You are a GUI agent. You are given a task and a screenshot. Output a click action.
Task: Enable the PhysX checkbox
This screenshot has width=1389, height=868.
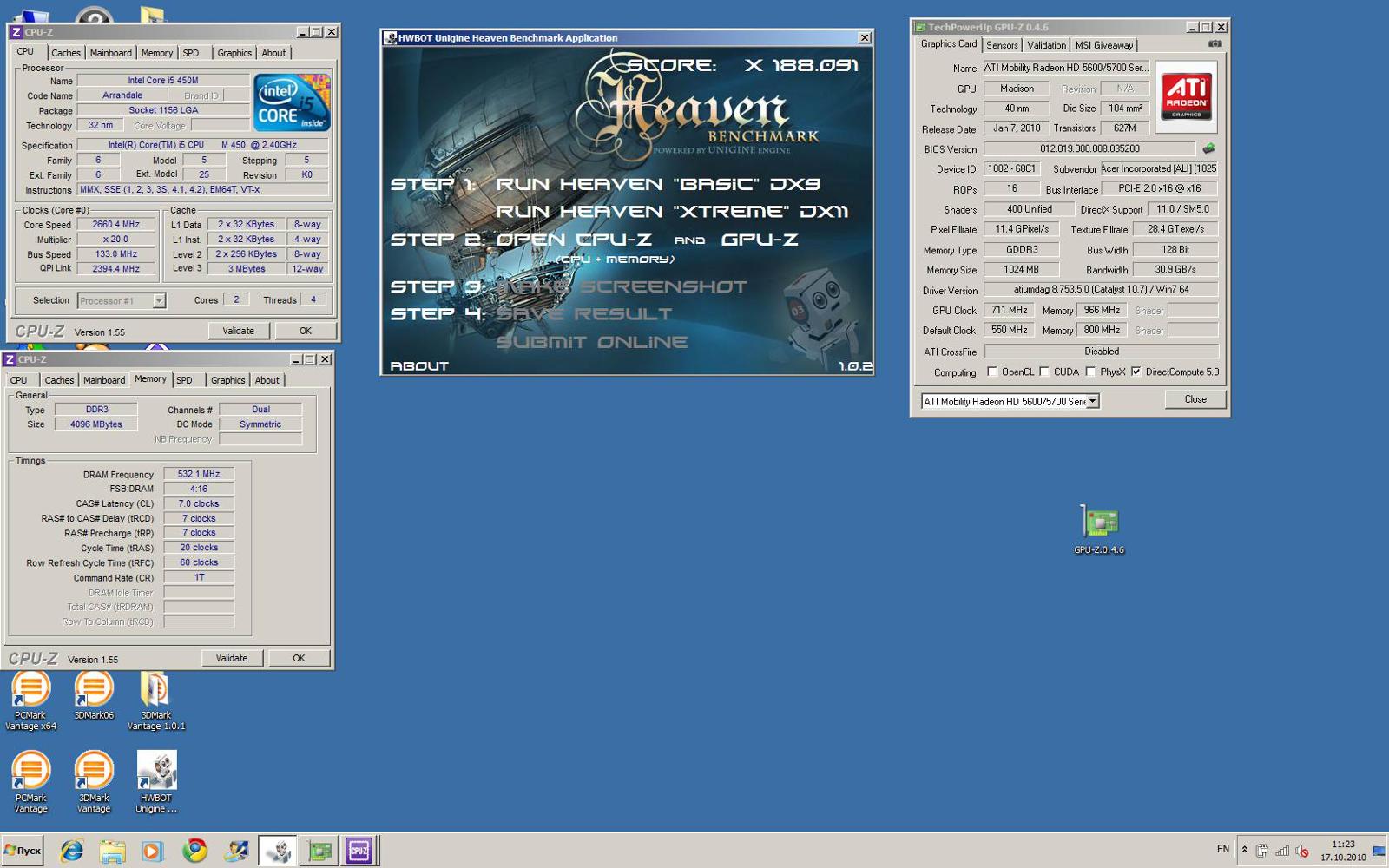click(1090, 372)
